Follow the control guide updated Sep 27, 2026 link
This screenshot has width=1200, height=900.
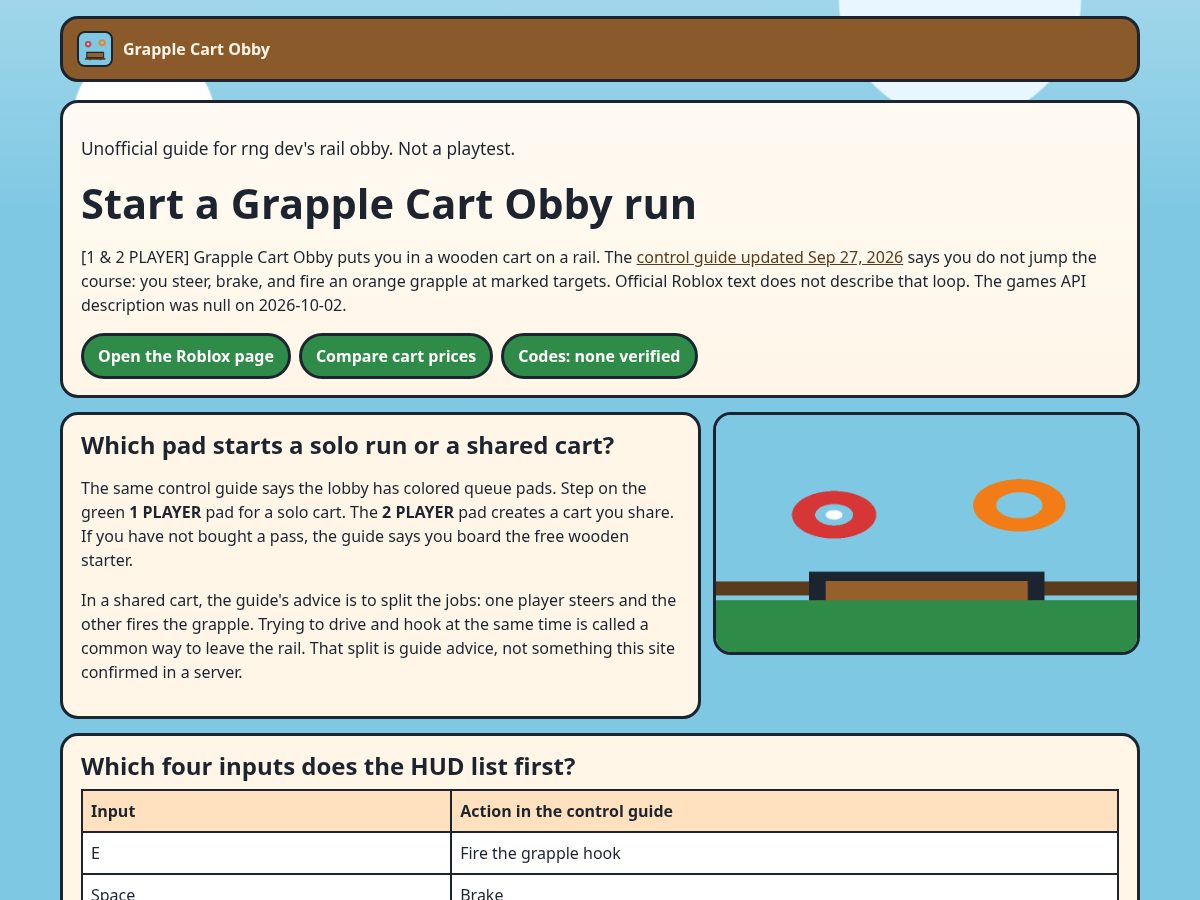769,257
